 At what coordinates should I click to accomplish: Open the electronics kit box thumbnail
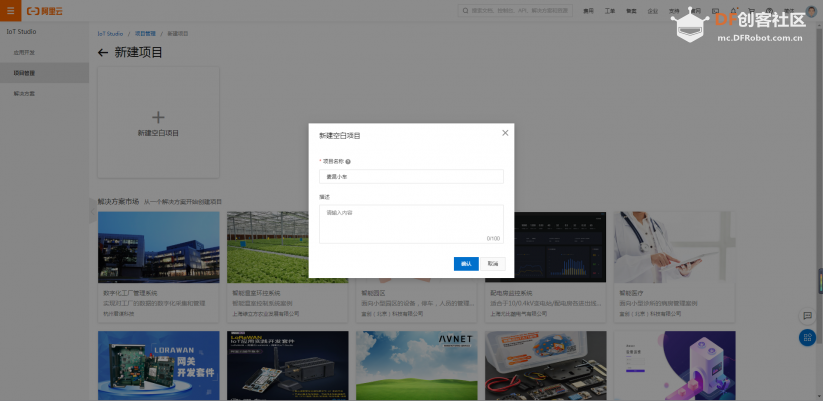click(546, 365)
